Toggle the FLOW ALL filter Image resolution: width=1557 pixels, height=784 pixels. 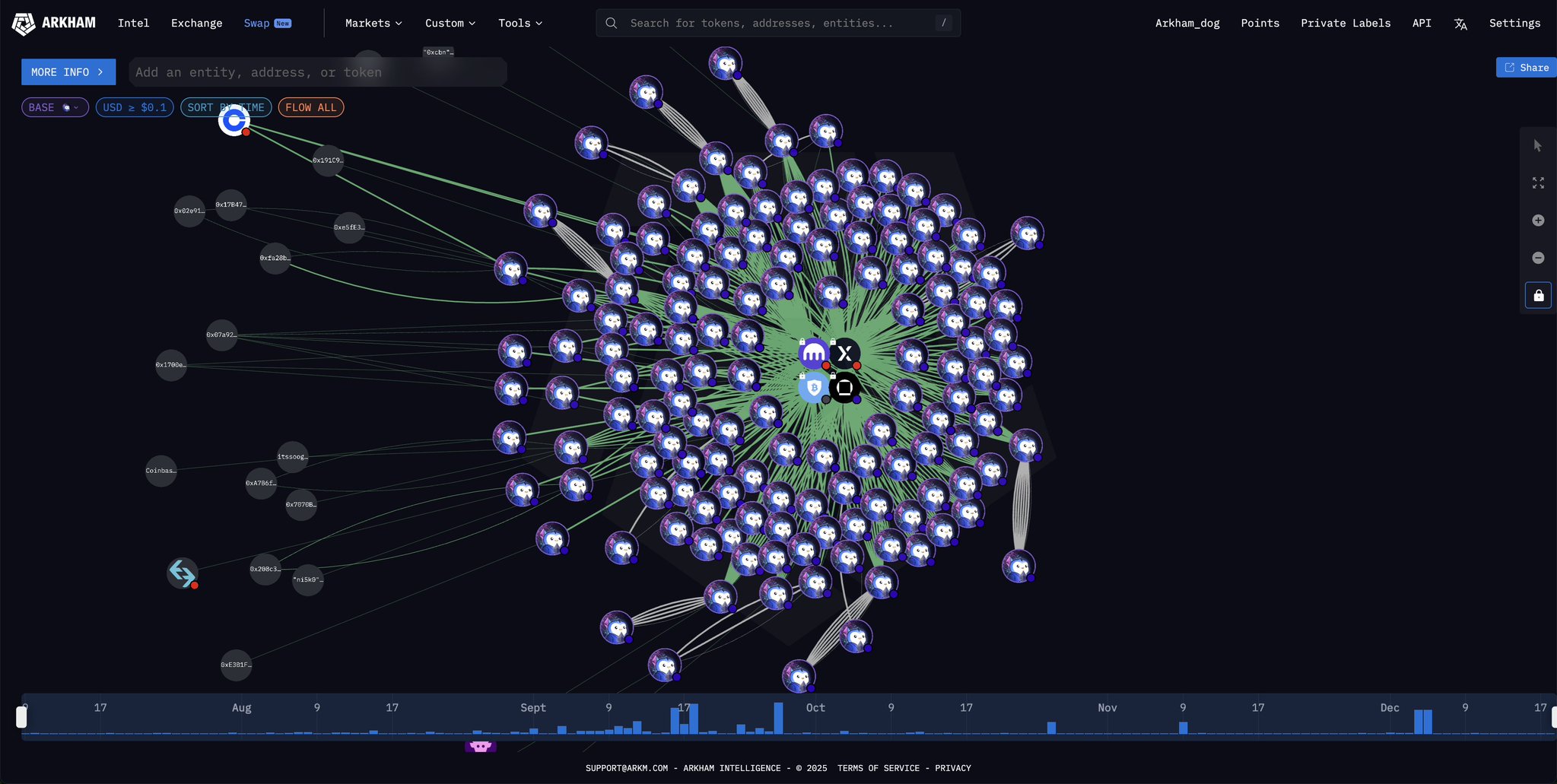[x=310, y=107]
